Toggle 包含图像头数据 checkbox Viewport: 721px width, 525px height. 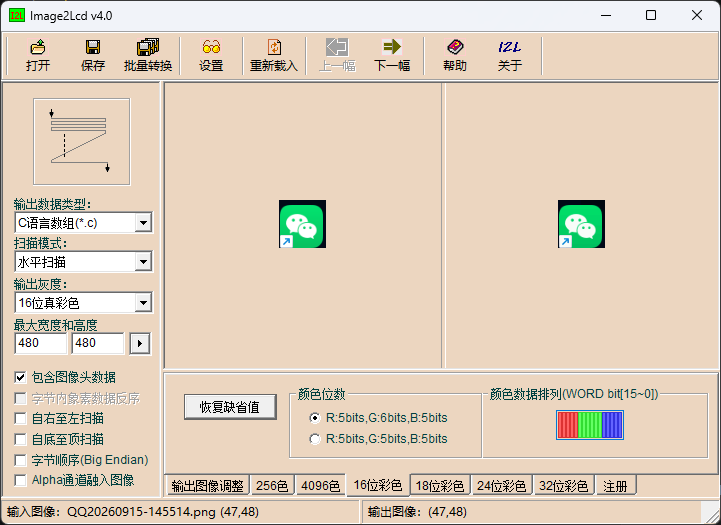tap(20, 377)
